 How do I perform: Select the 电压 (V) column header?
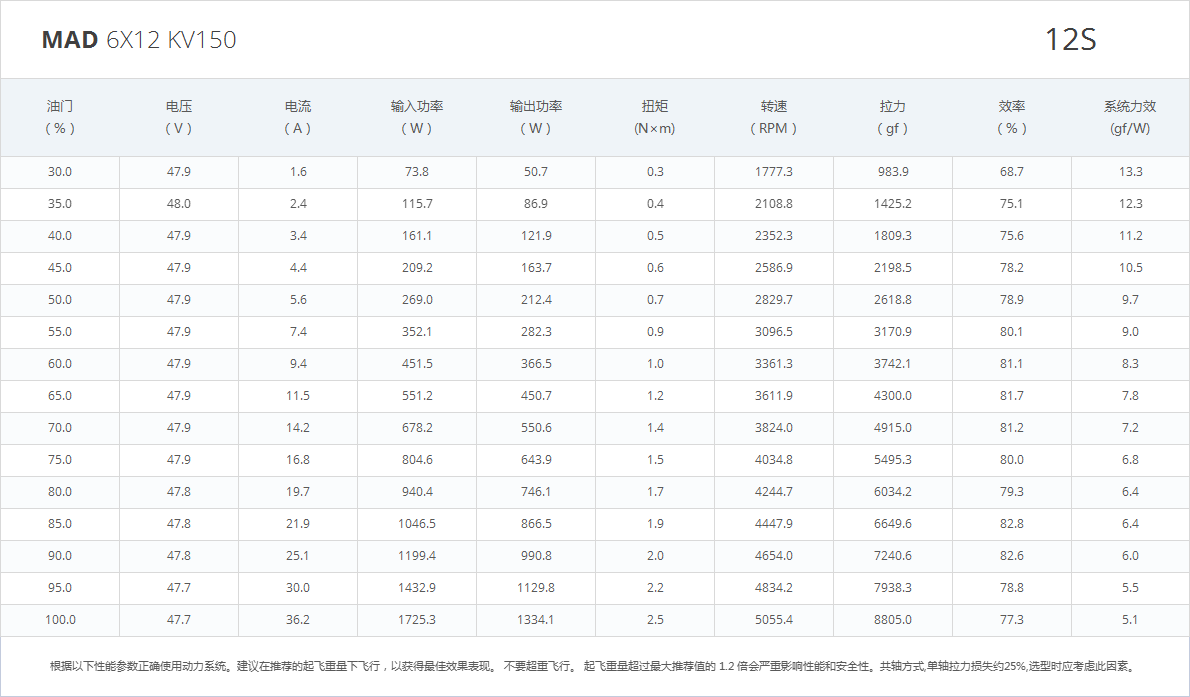179,117
